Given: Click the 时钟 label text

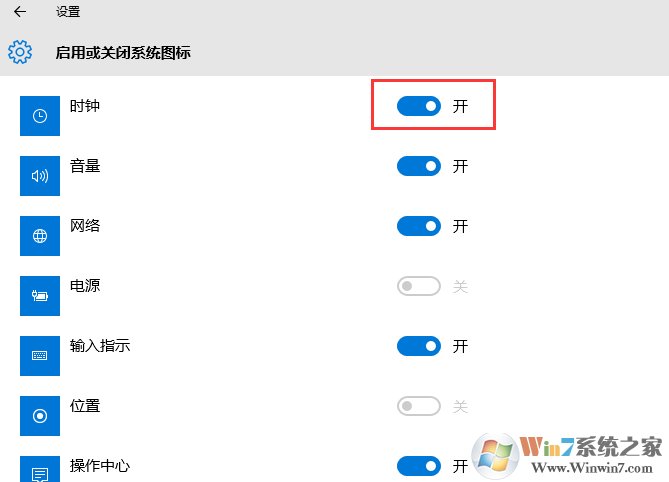Looking at the screenshot, I should (x=85, y=106).
